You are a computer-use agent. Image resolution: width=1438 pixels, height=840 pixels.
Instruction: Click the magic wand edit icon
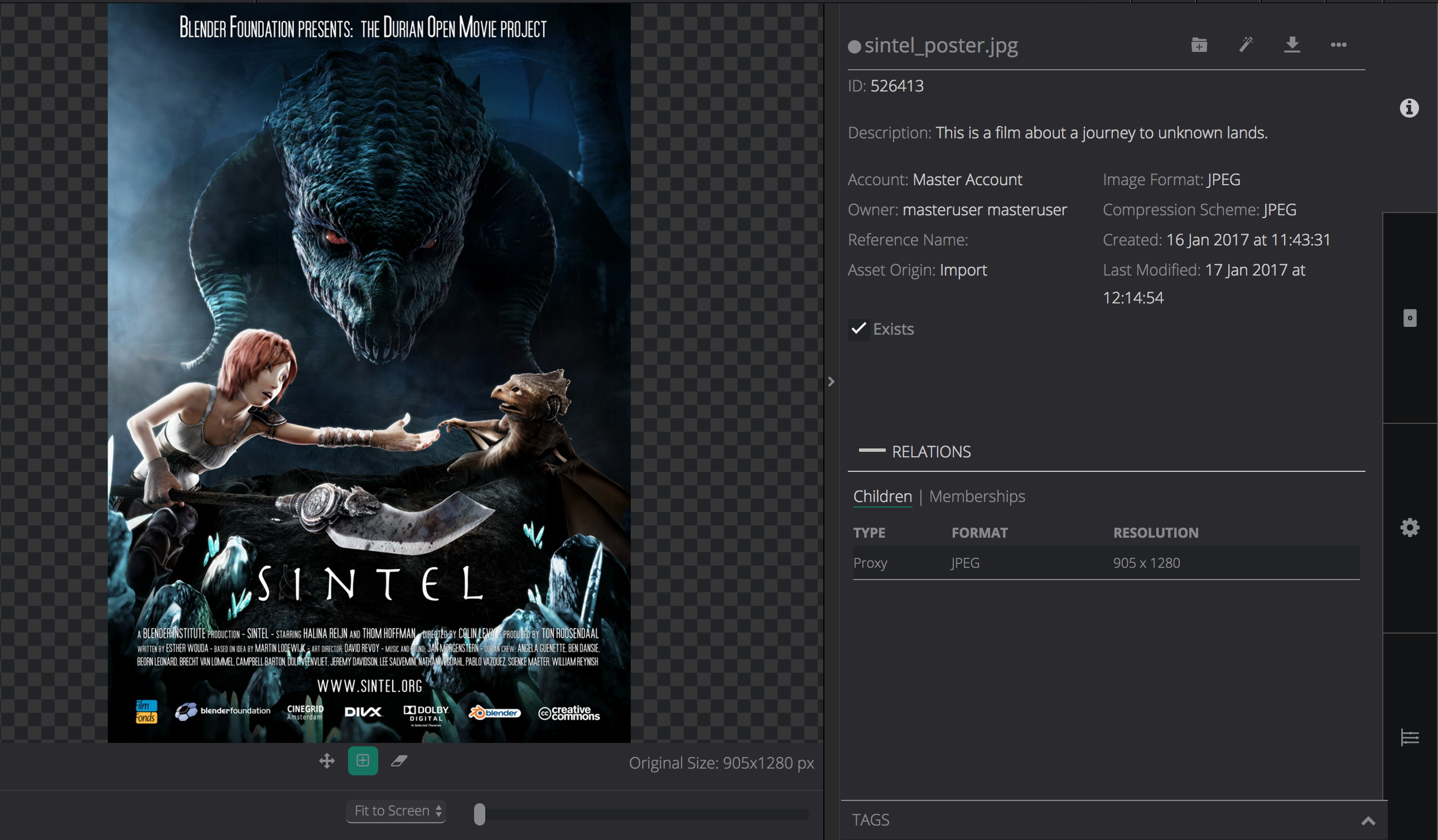coord(1246,45)
